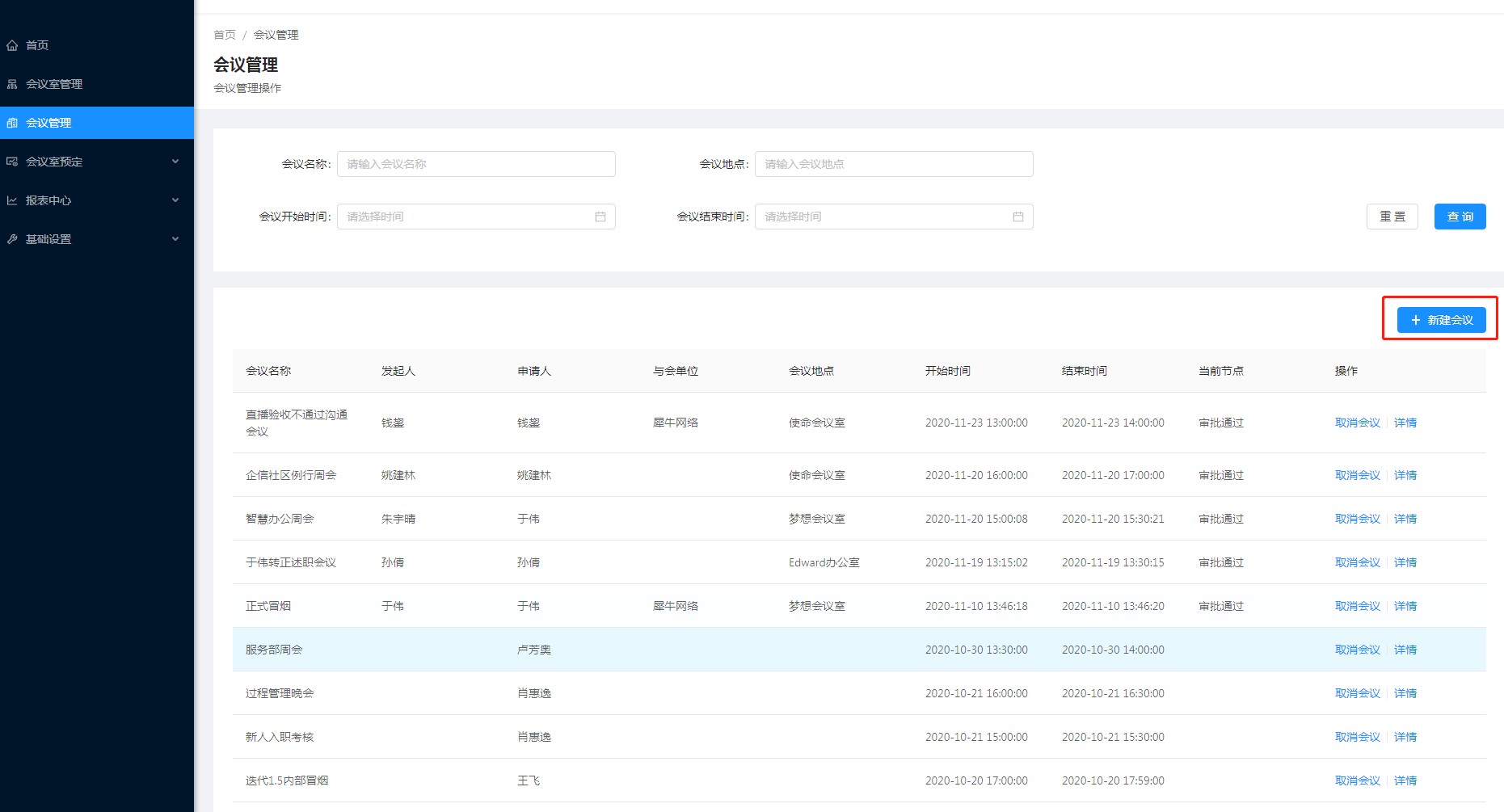
Task: Open the 报表中心 menu item
Action: pyautogui.click(x=97, y=200)
